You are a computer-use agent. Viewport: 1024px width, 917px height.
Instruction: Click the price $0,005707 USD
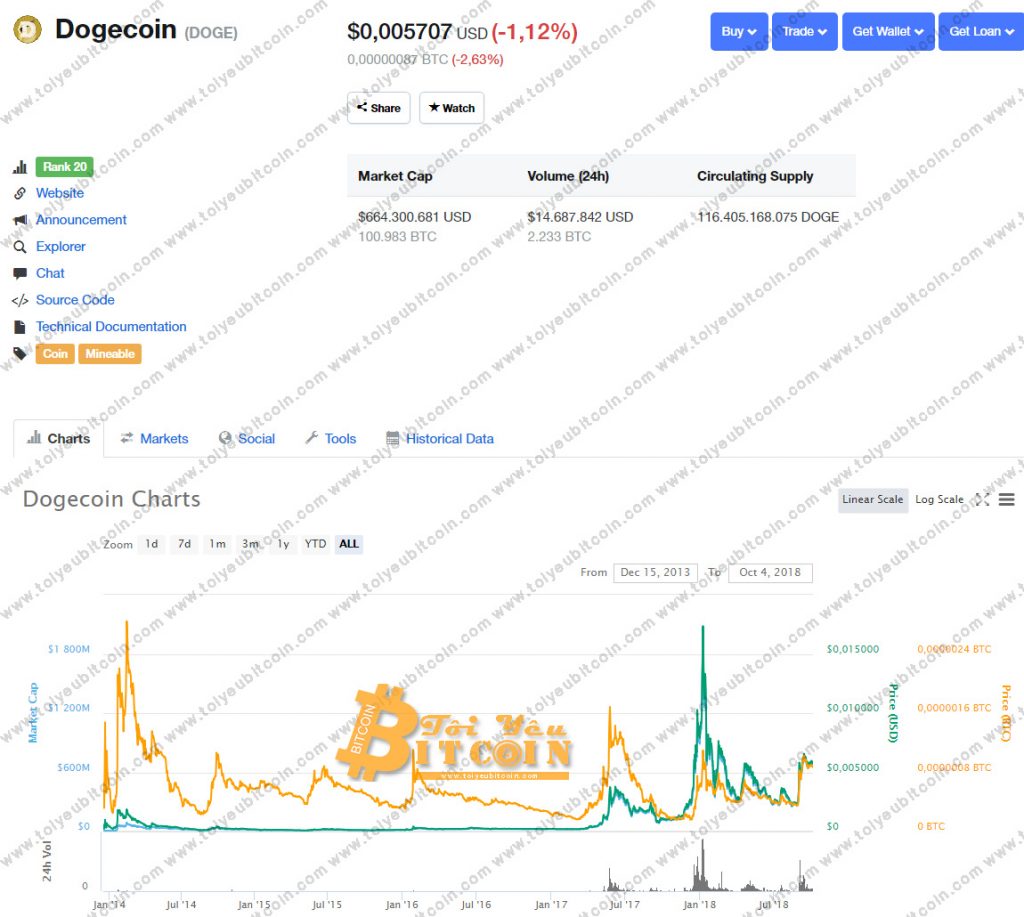pyautogui.click(x=417, y=31)
